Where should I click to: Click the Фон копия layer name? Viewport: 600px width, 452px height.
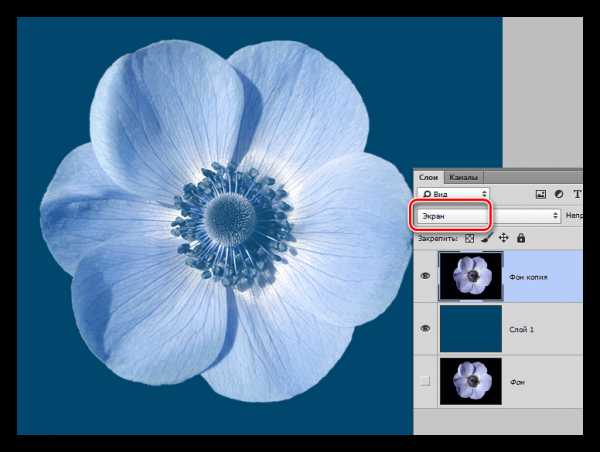(x=528, y=277)
